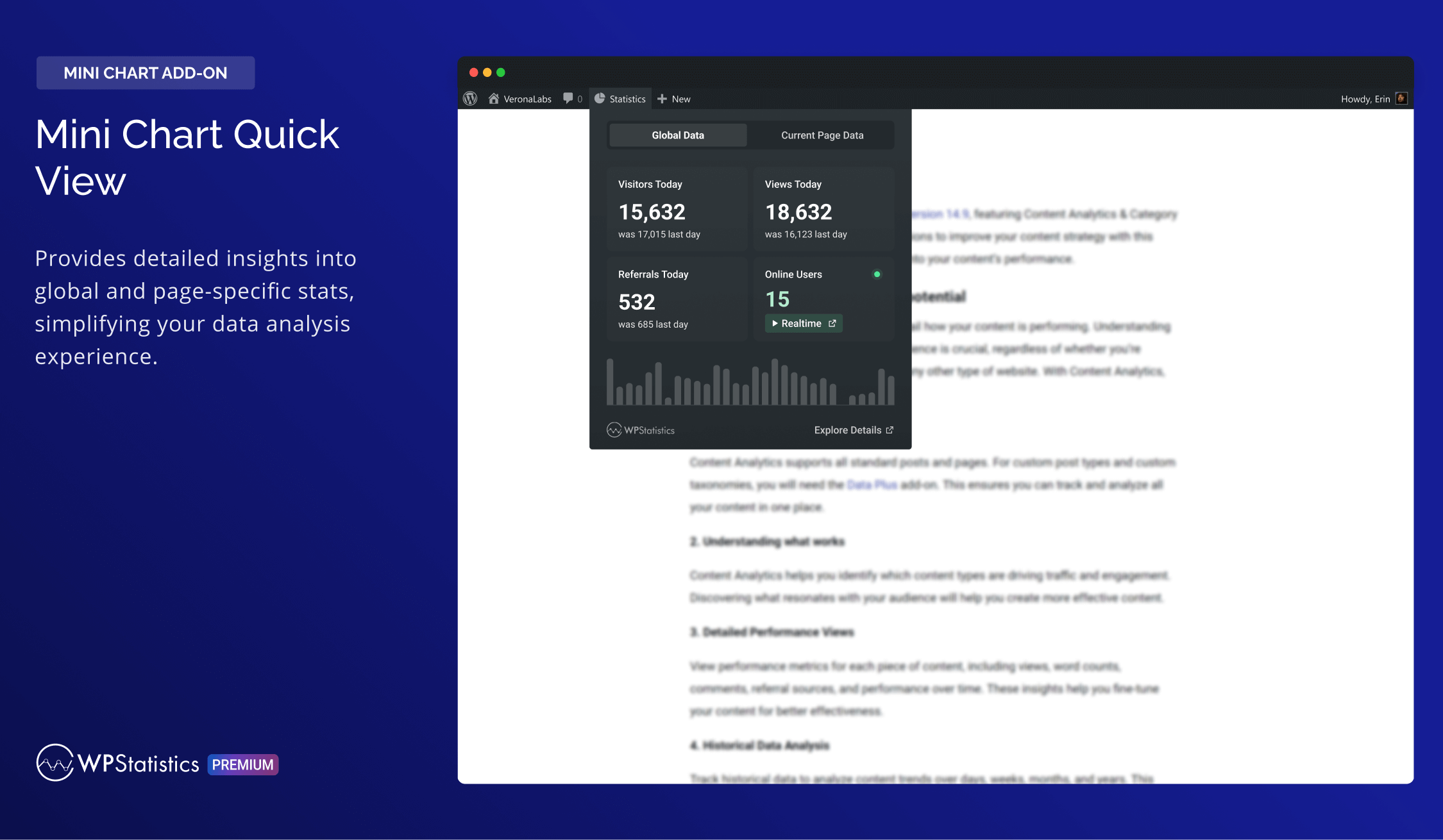1443x840 pixels.
Task: Click the PREMIUM badge
Action: (243, 764)
